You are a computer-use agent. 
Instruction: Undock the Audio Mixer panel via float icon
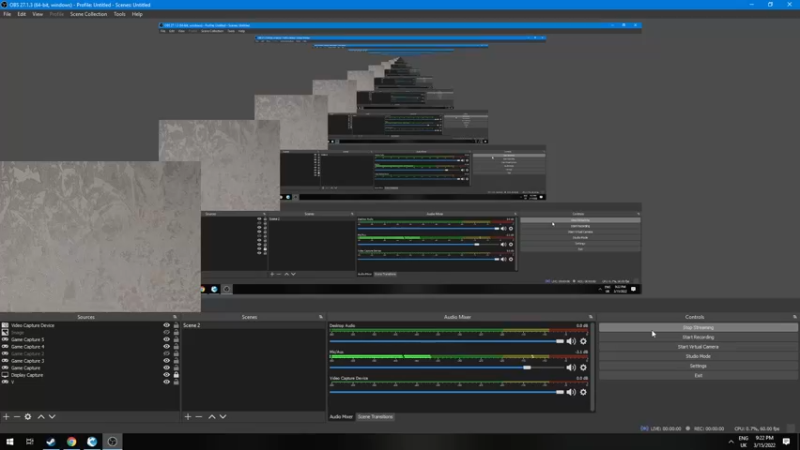point(591,317)
